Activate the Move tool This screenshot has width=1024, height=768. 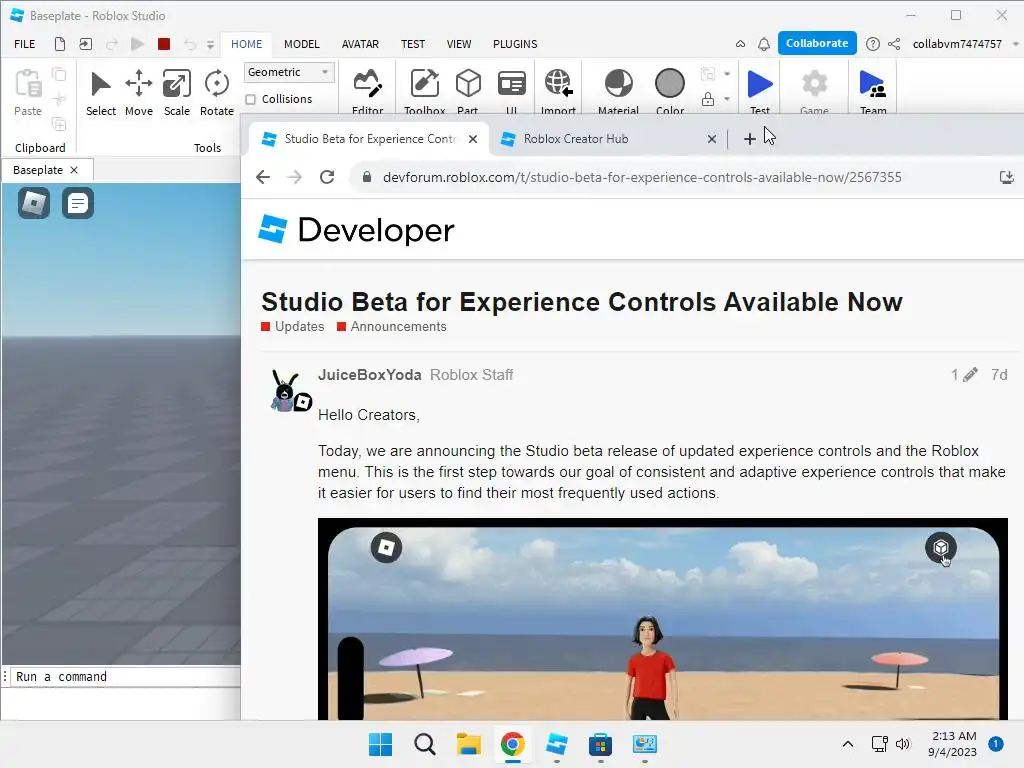pyautogui.click(x=138, y=93)
